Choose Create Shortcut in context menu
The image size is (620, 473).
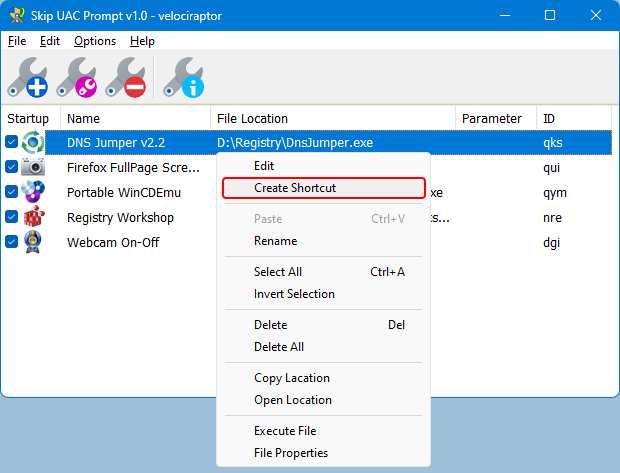point(323,188)
